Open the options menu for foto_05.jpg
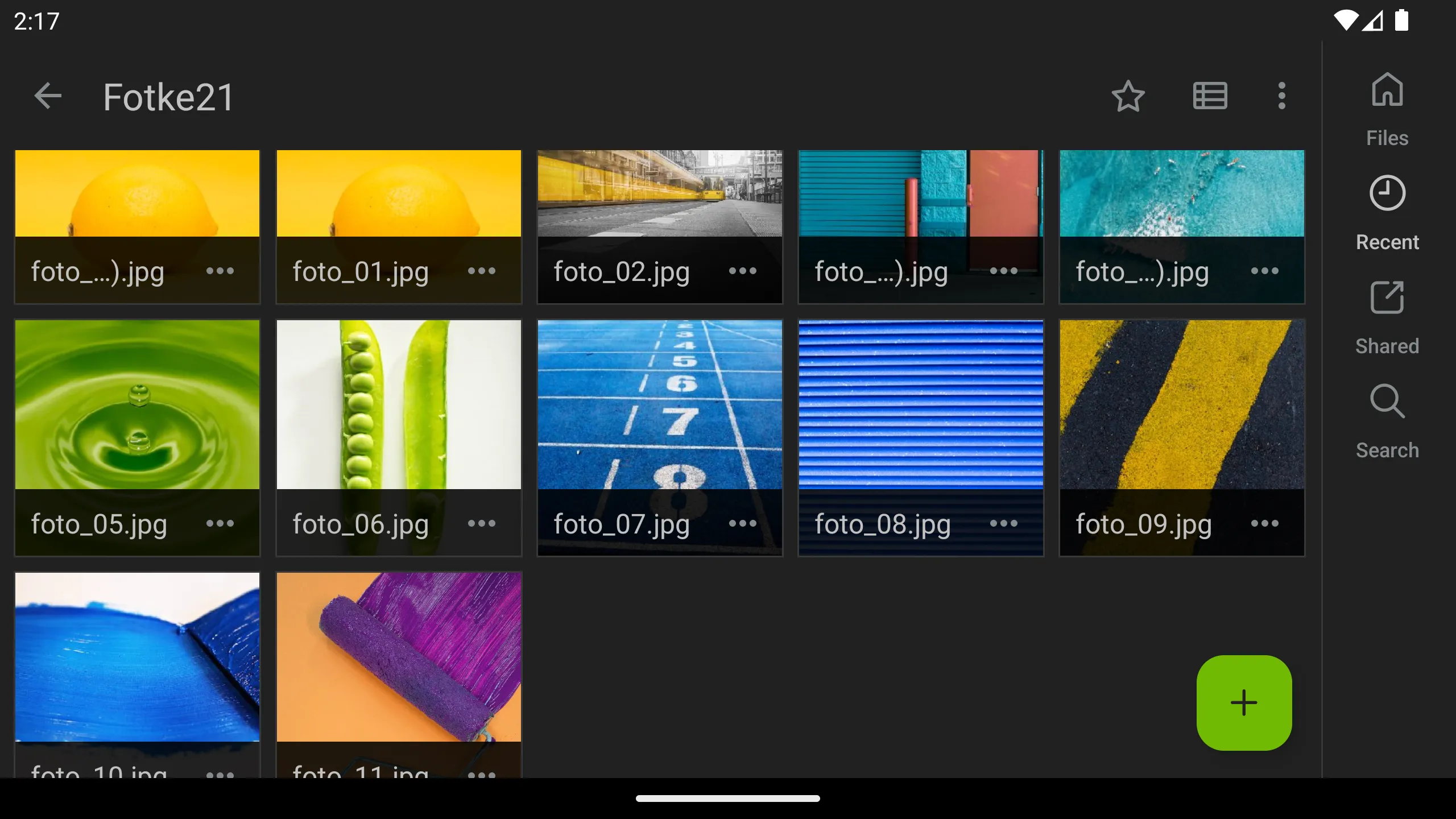This screenshot has height=819, width=1456. (220, 523)
